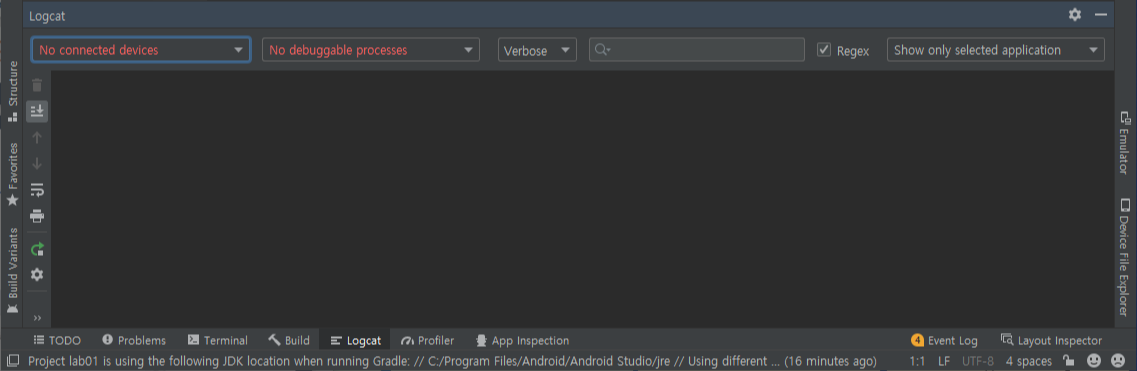Open the No connected devices dropdown
This screenshot has height=371, width=1137.
click(x=141, y=49)
